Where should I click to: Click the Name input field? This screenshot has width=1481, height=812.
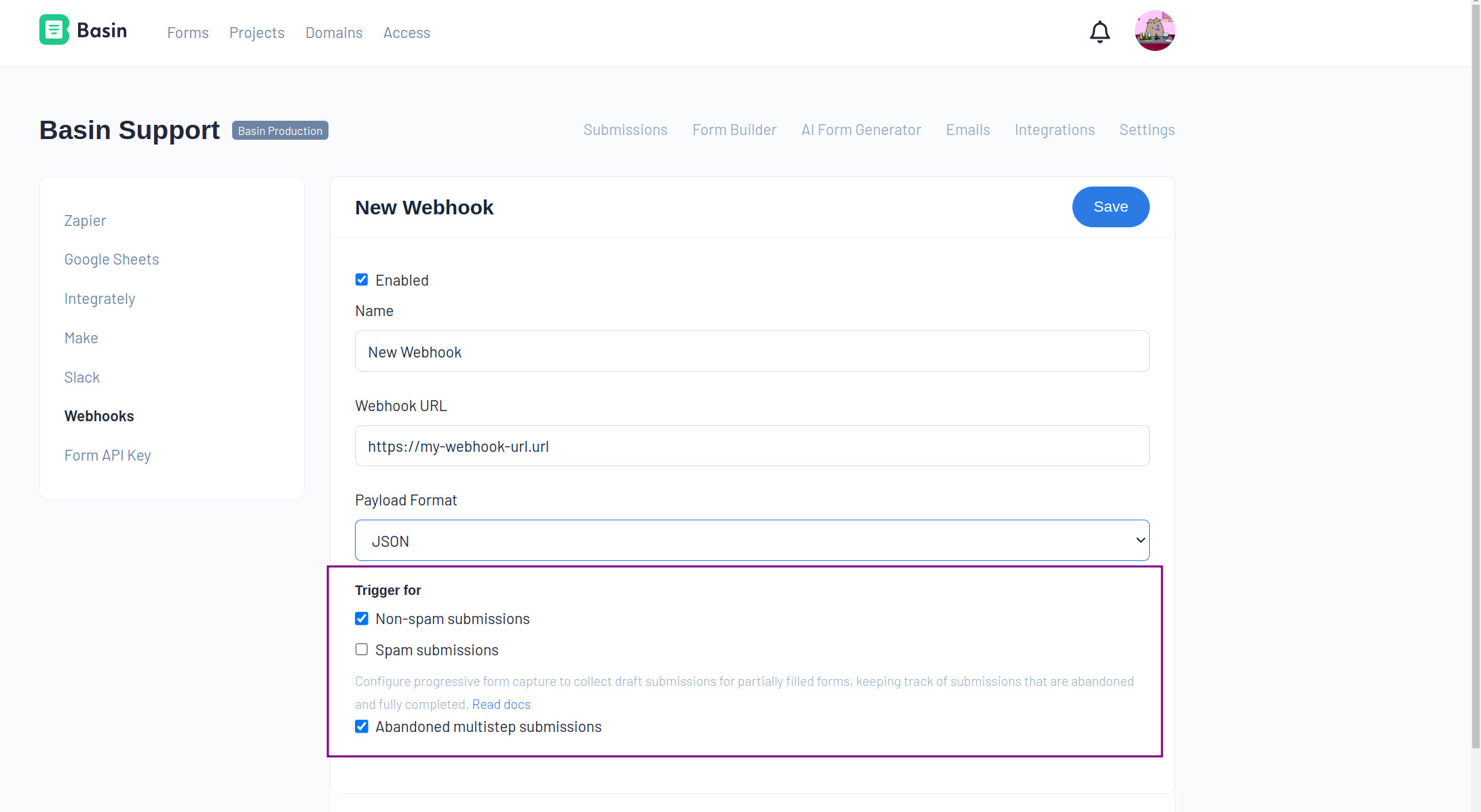753,352
